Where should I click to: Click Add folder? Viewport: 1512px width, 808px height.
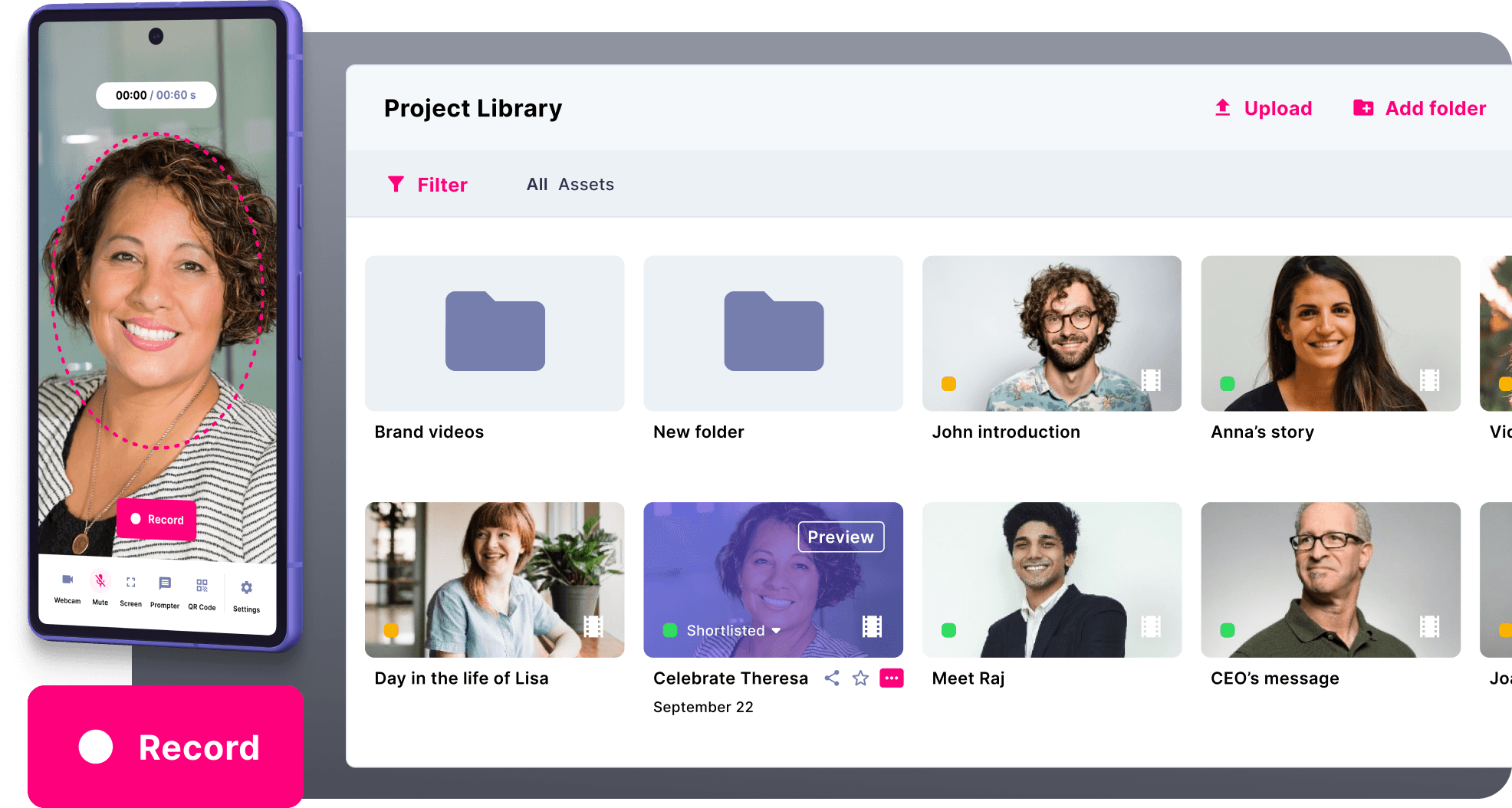1419,108
